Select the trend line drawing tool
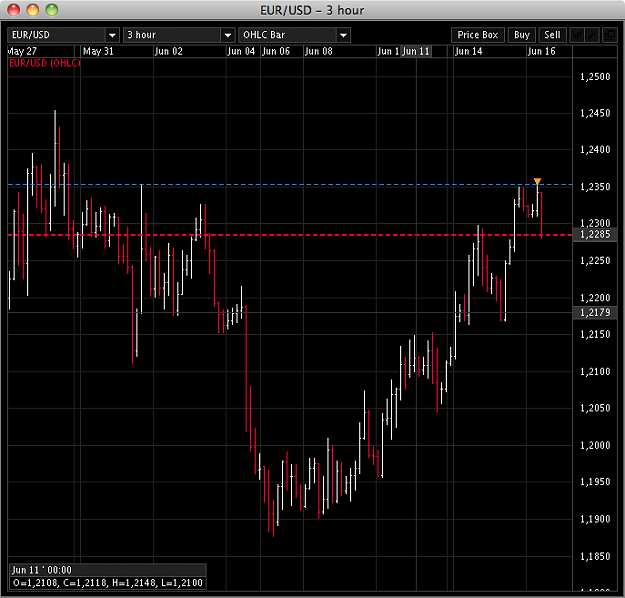The image size is (625, 598). tap(592, 35)
